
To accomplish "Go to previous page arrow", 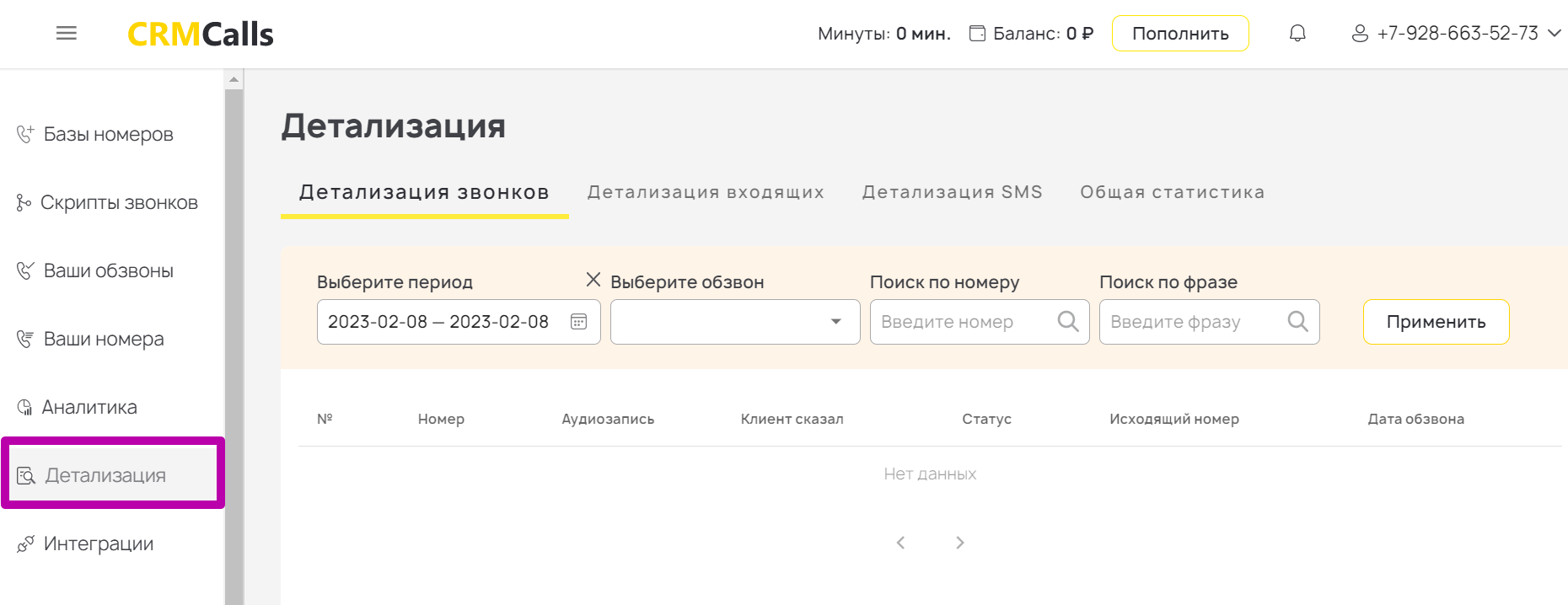I will coord(900,543).
